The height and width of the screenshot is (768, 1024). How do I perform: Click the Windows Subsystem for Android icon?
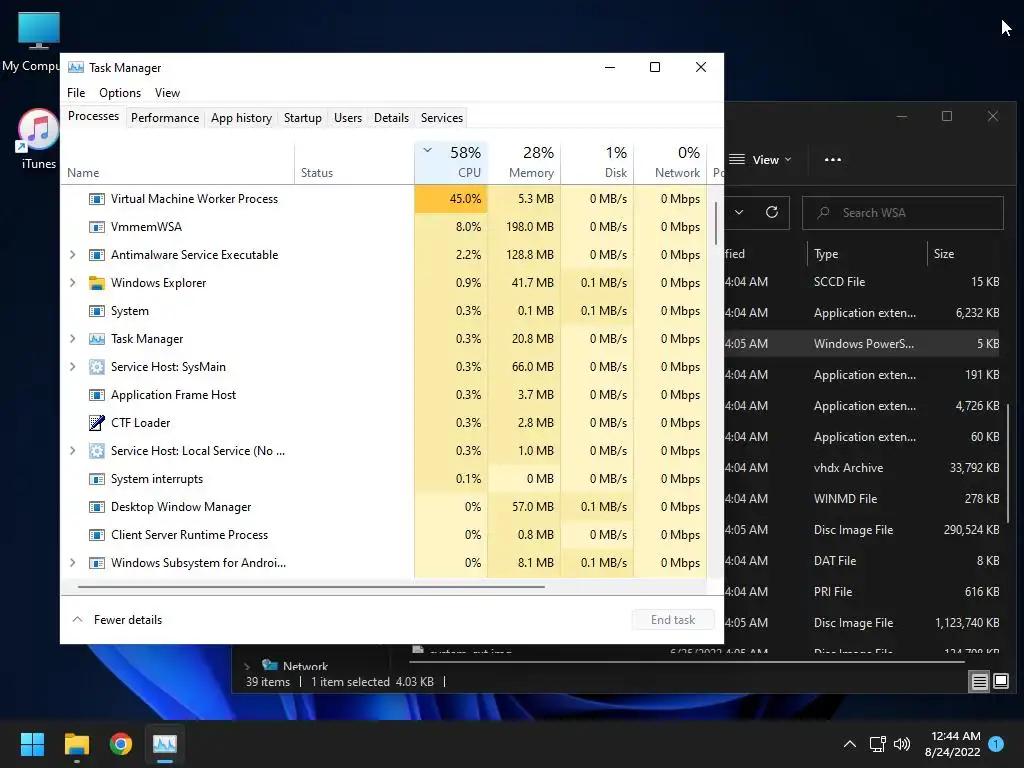[97, 563]
